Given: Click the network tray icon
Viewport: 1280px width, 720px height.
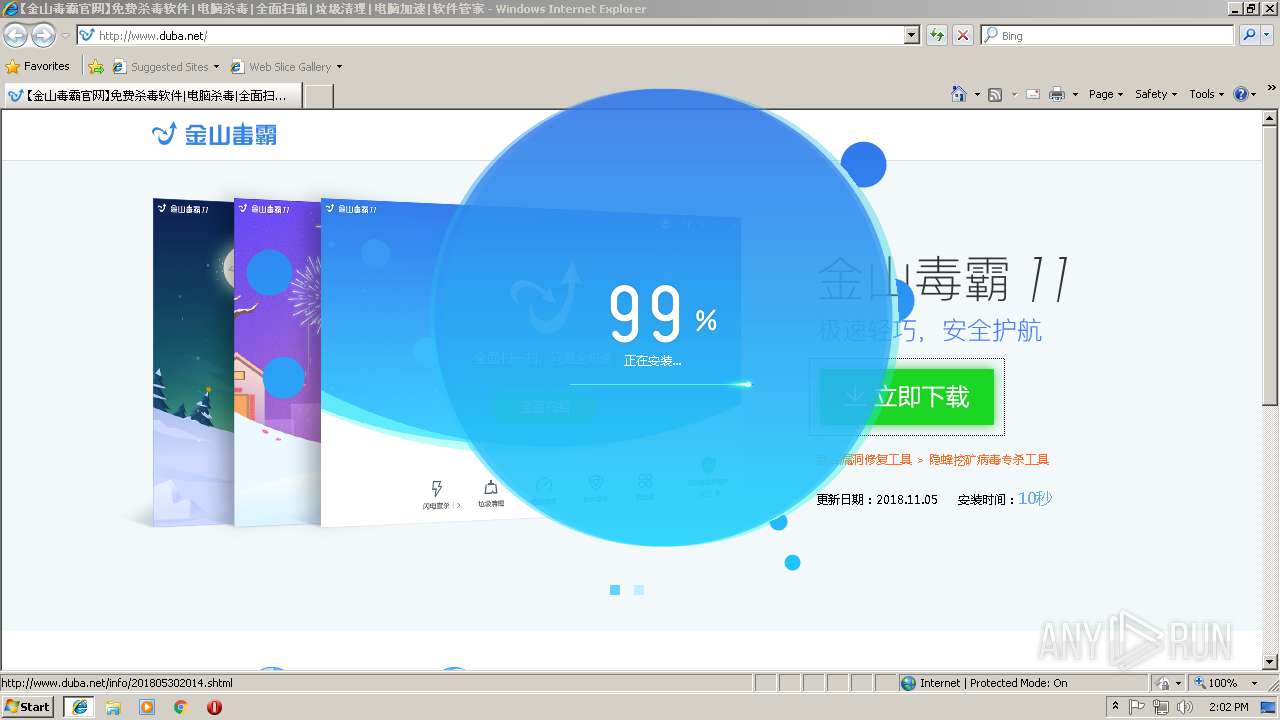Looking at the screenshot, I should (1161, 707).
